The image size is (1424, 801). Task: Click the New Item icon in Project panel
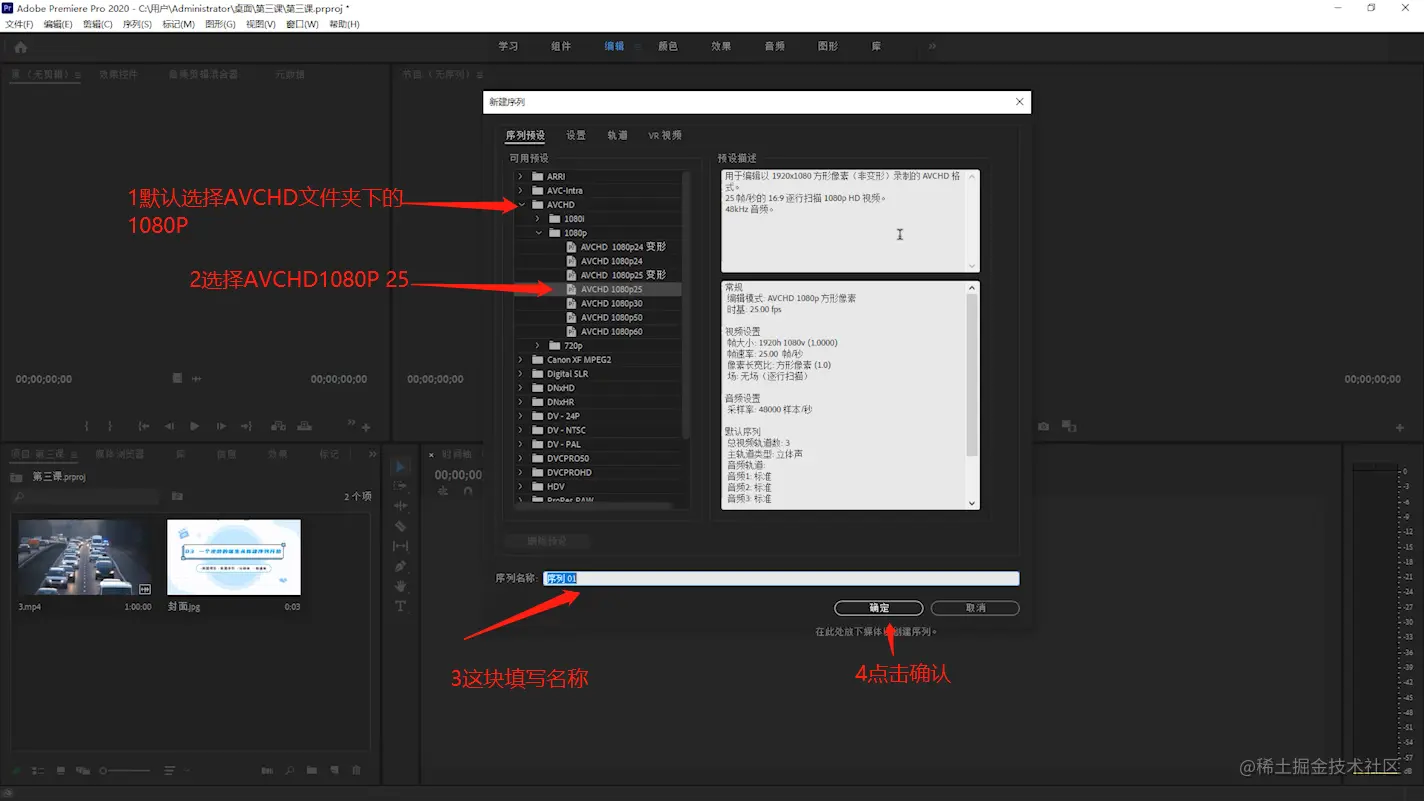pyautogui.click(x=334, y=771)
